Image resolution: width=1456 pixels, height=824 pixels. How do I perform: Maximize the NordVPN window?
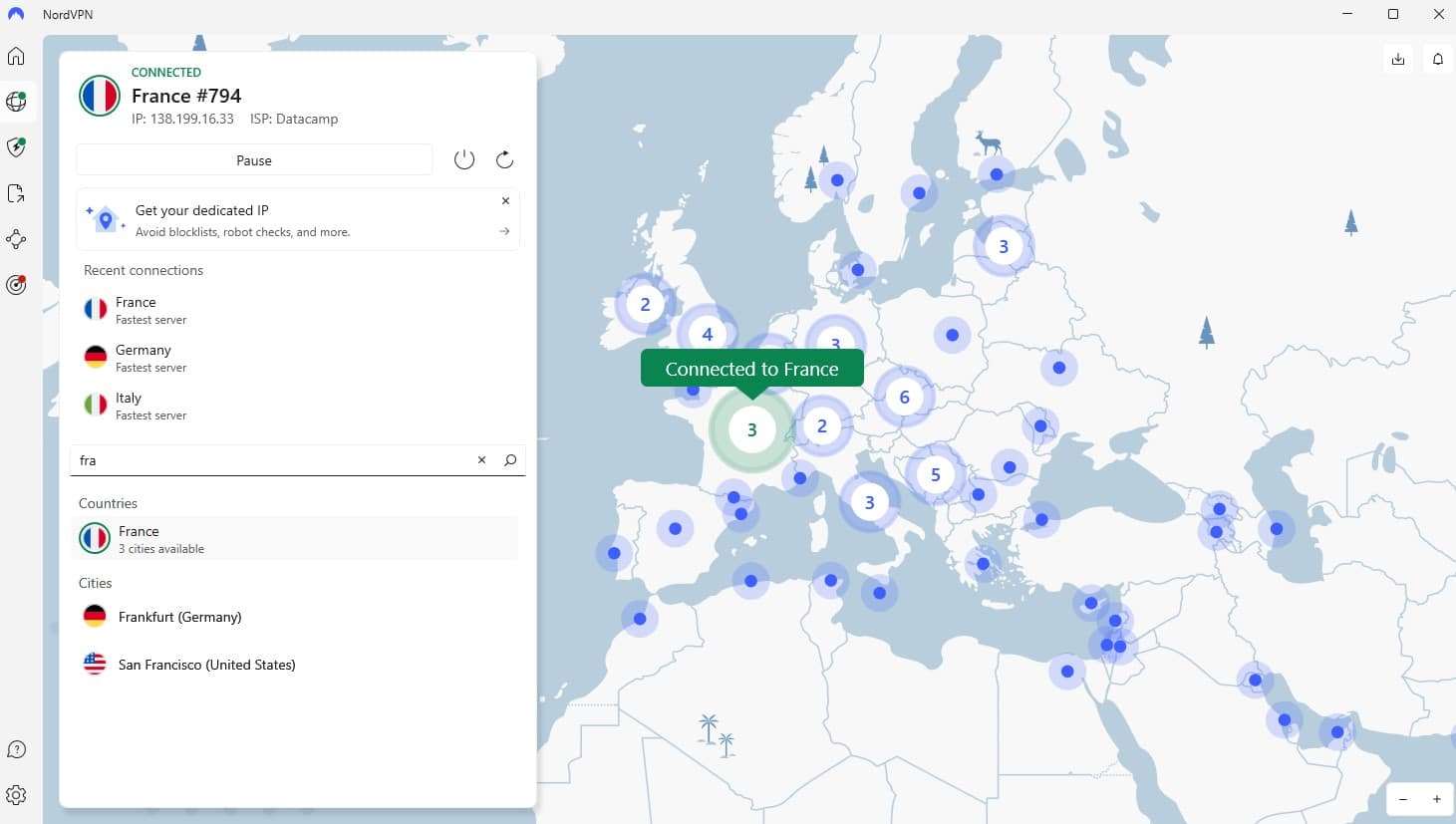click(x=1393, y=14)
